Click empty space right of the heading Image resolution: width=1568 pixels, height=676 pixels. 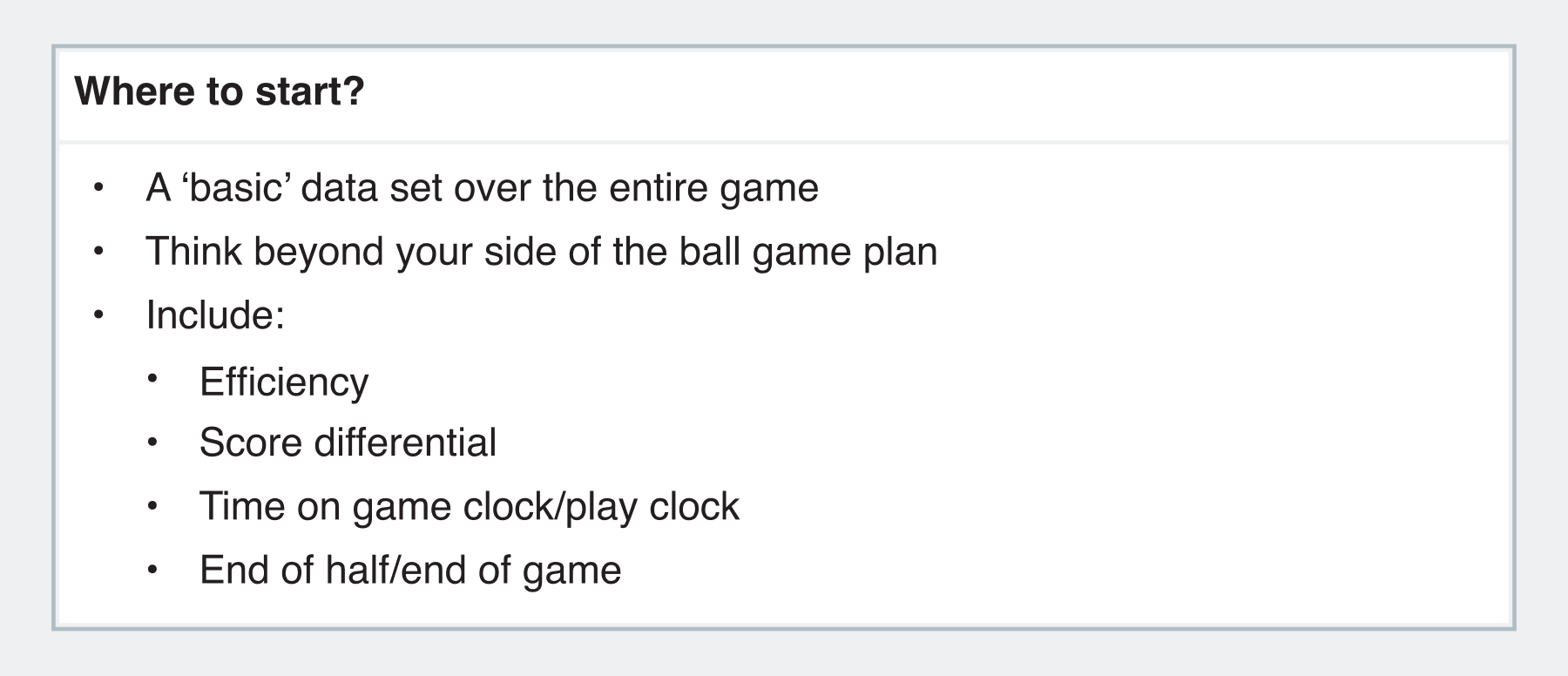[958, 91]
